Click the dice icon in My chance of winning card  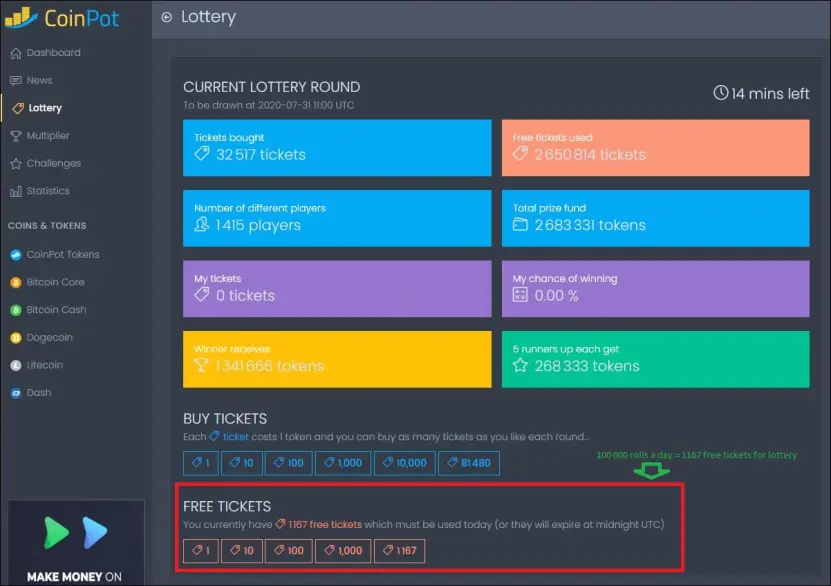pos(520,295)
